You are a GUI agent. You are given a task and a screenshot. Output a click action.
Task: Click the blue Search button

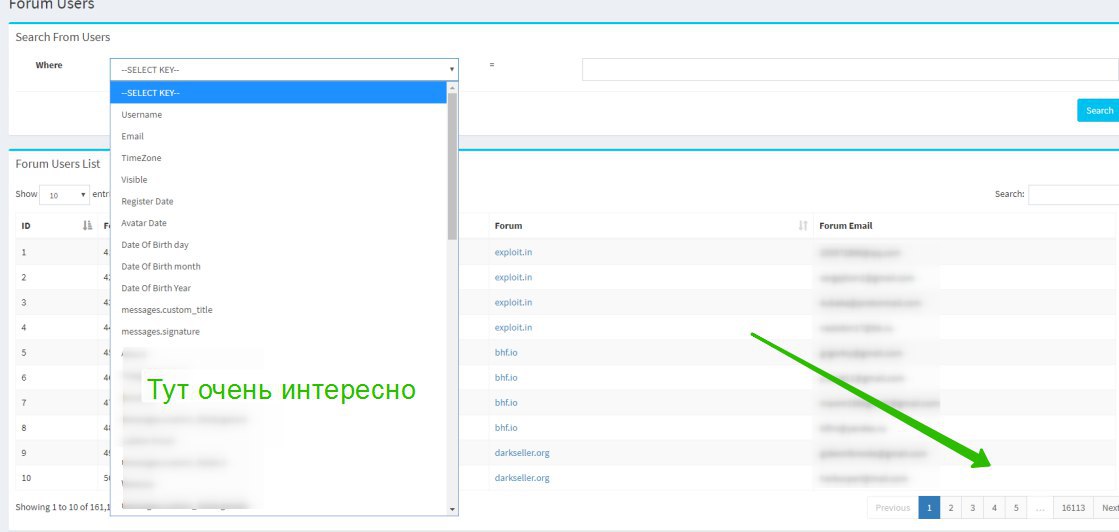pyautogui.click(x=1098, y=111)
